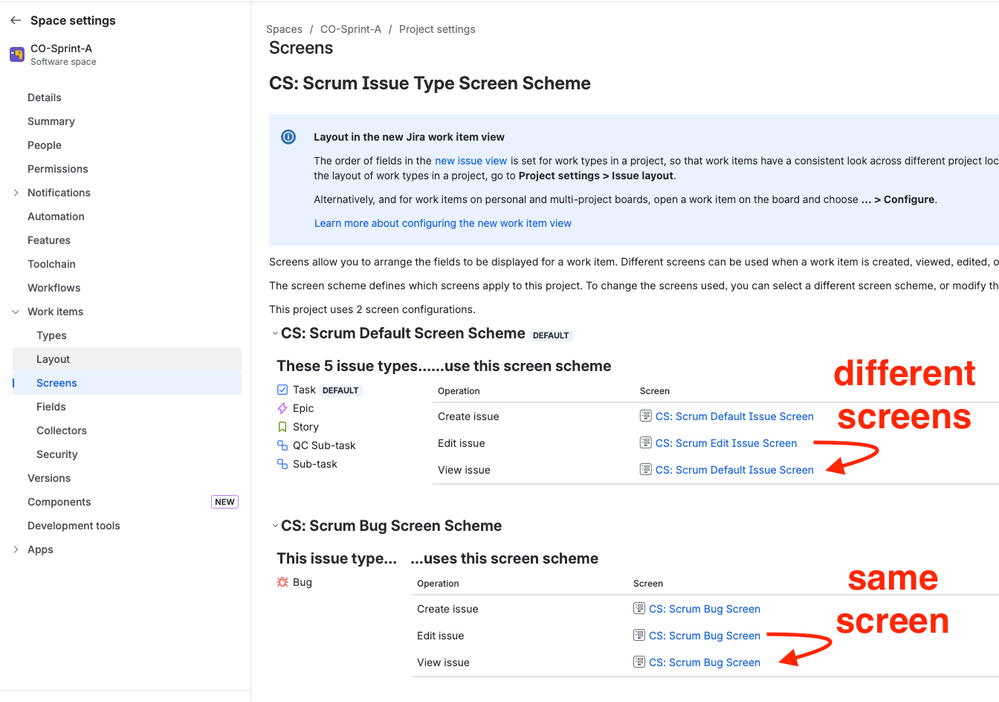
Task: Open Learn more about configuring new work item view
Action: 443,224
